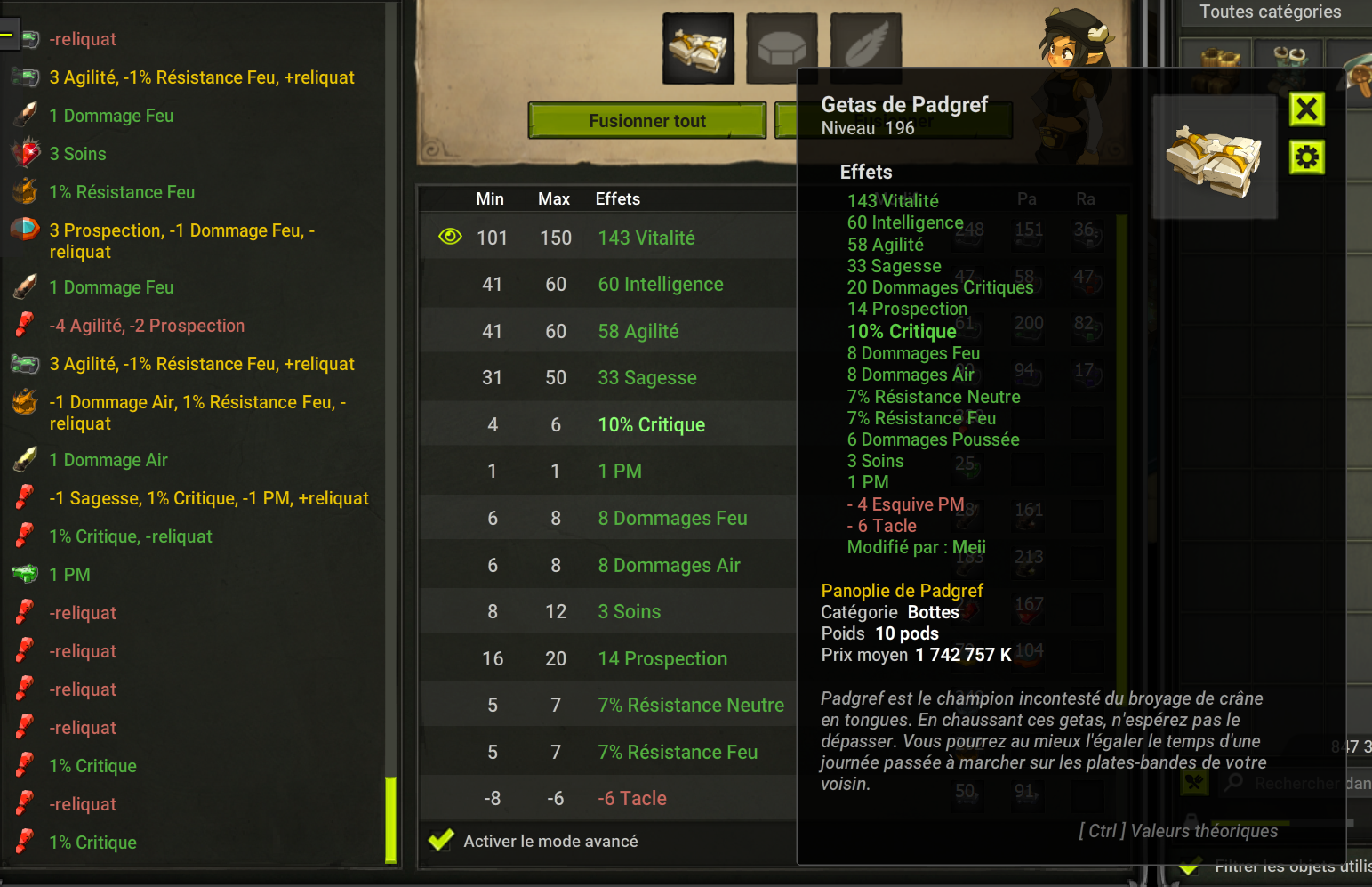Click the Fusionner tout button
The image size is (1372, 887).
point(647,121)
